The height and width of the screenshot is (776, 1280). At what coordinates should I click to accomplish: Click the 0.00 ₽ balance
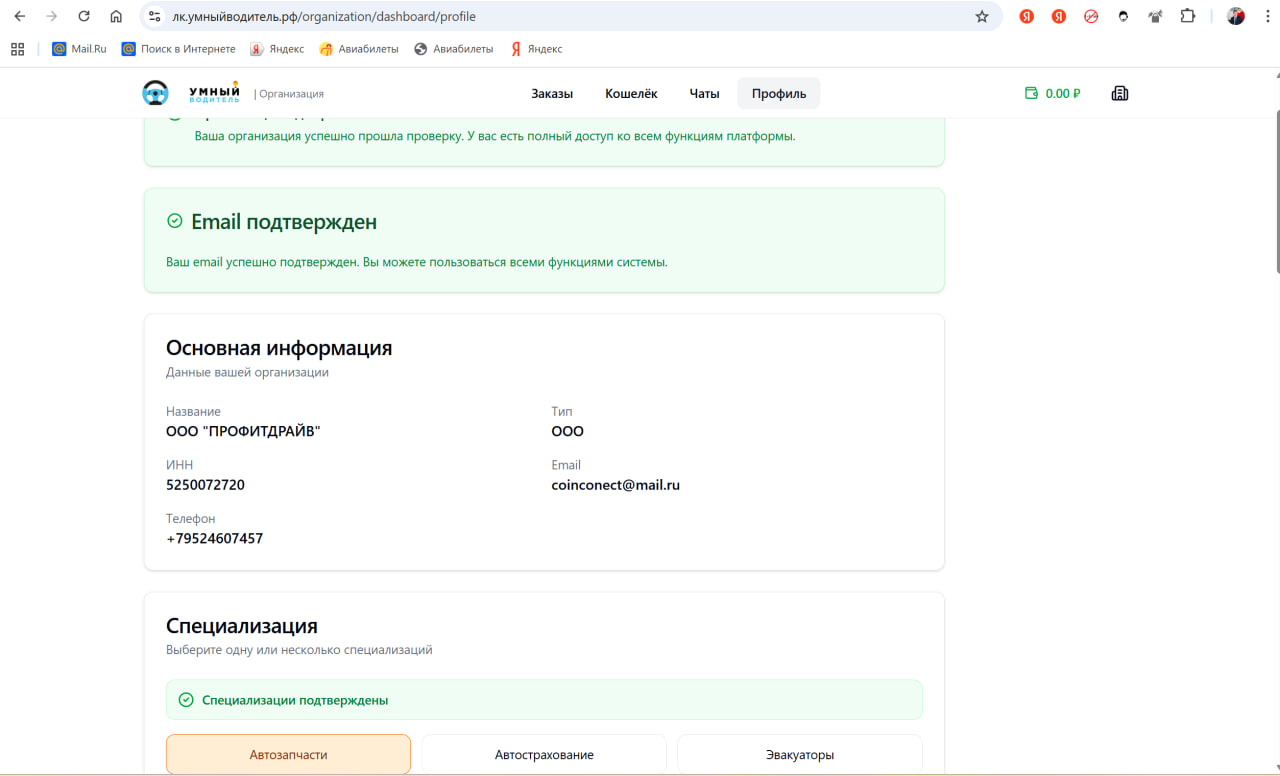tap(1063, 93)
